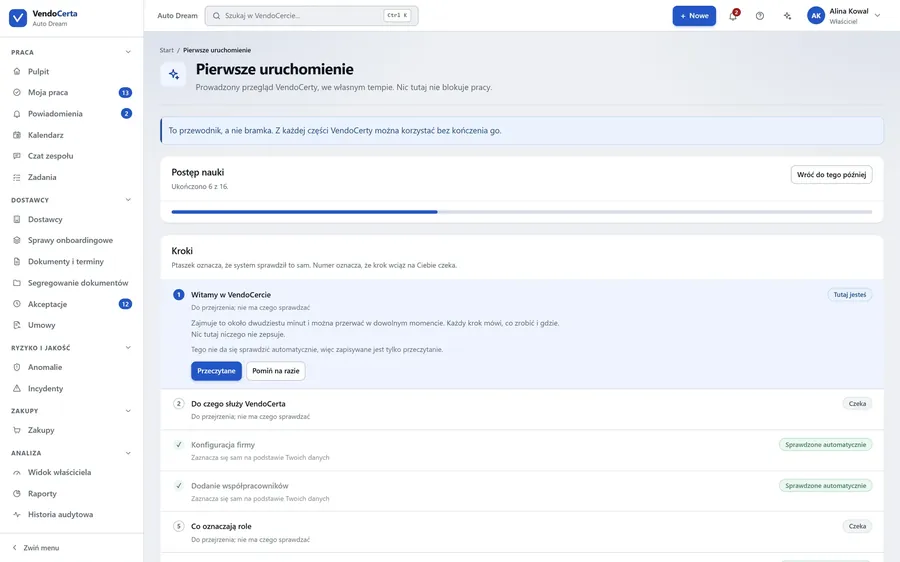This screenshot has width=900, height=562.
Task: Click the Akceptacje clock icon
Action: [x=17, y=304]
